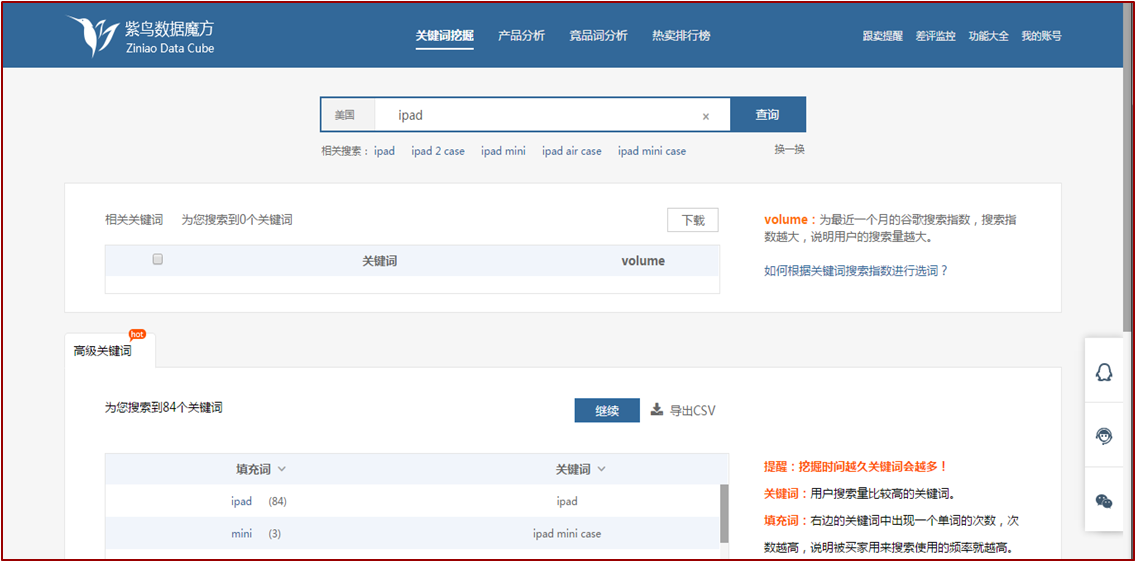Open the keyword selection help link

(855, 270)
